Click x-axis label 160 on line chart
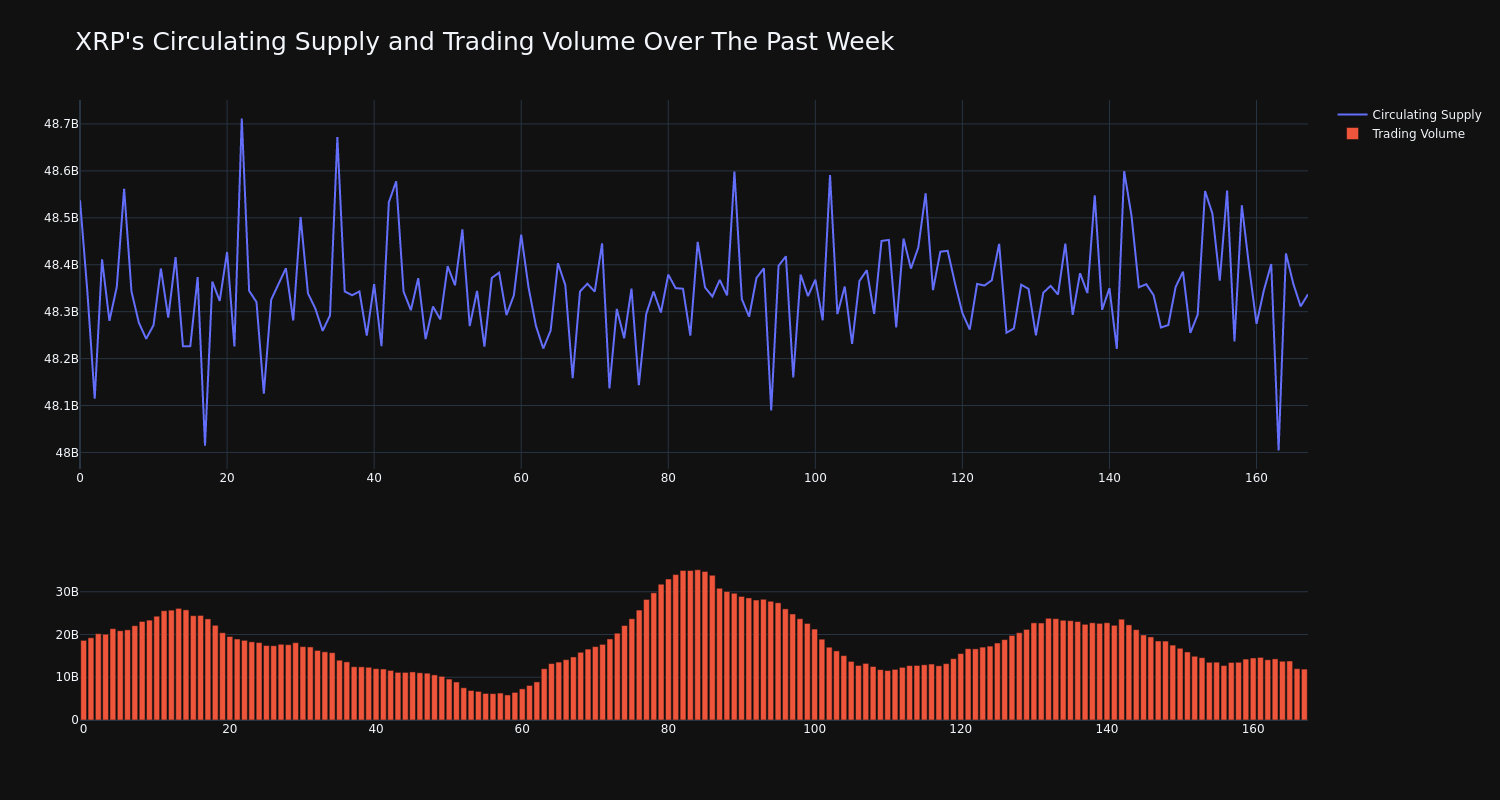The image size is (1500, 800). (x=1256, y=478)
